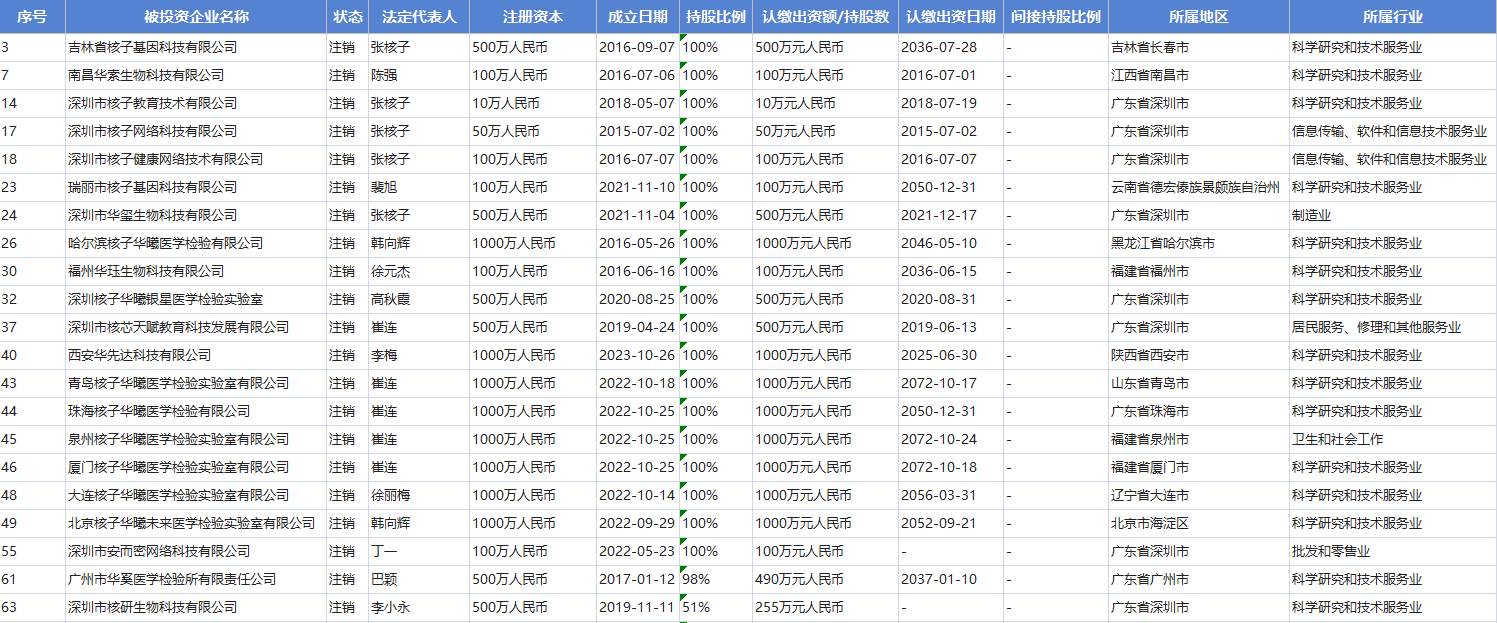The image size is (1497, 623).
Task: Select the 法定代表人 column header
Action: pyautogui.click(x=418, y=17)
